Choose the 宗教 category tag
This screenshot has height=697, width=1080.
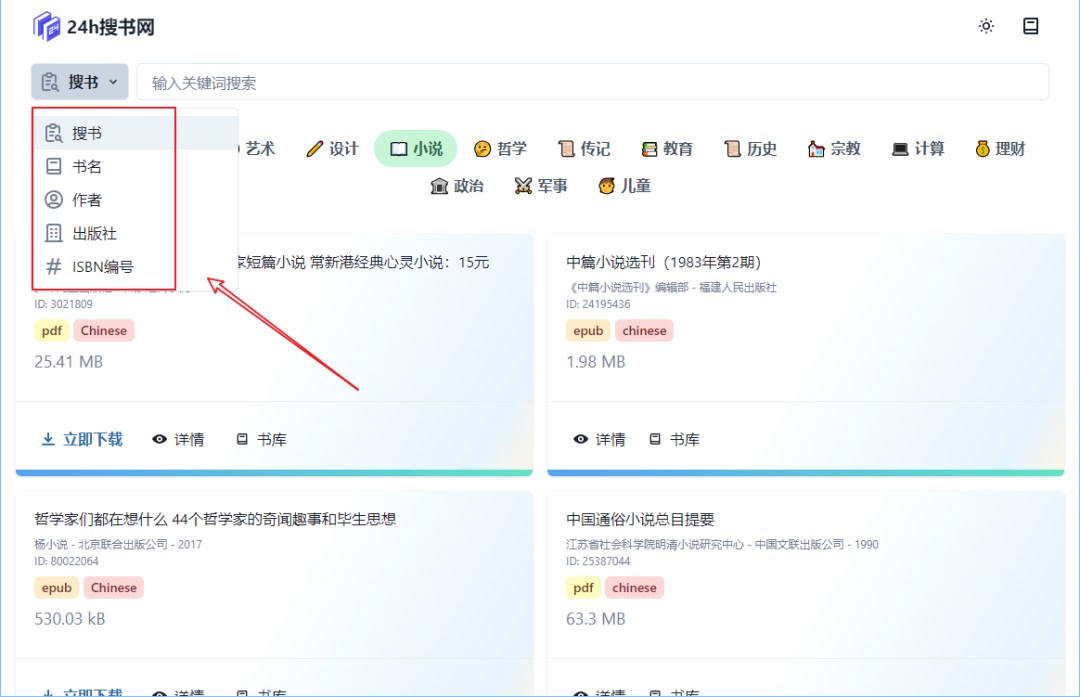(834, 148)
